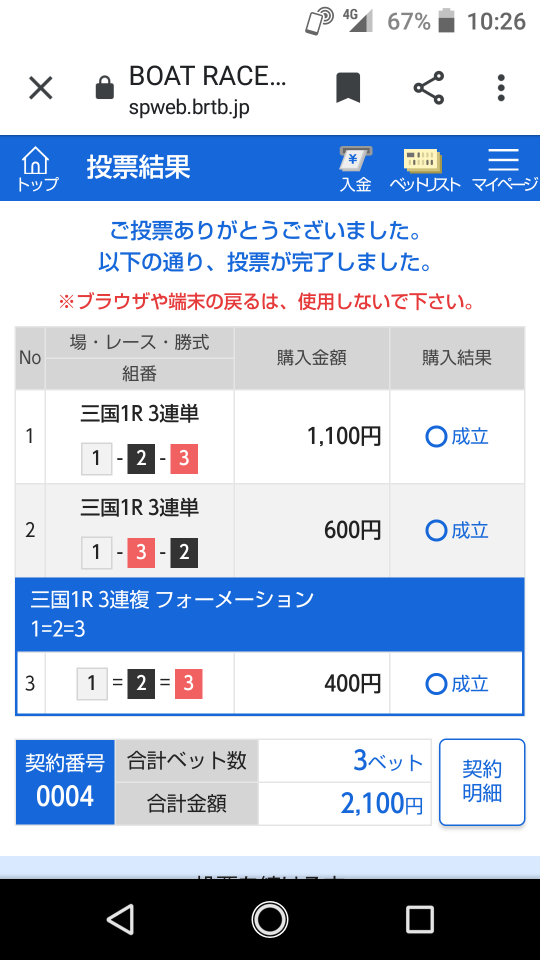The height and width of the screenshot is (960, 540).
Task: Tap the 2,100円 total amount
Action: coord(381,804)
